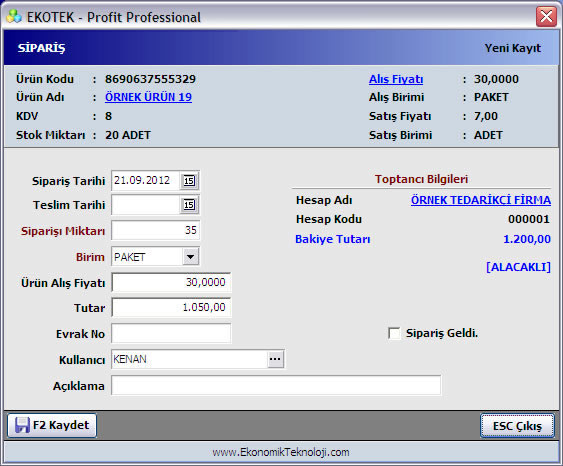Close the EKOTEK Profit Professional window
Screen dimensions: 563x466
pos(546,17)
